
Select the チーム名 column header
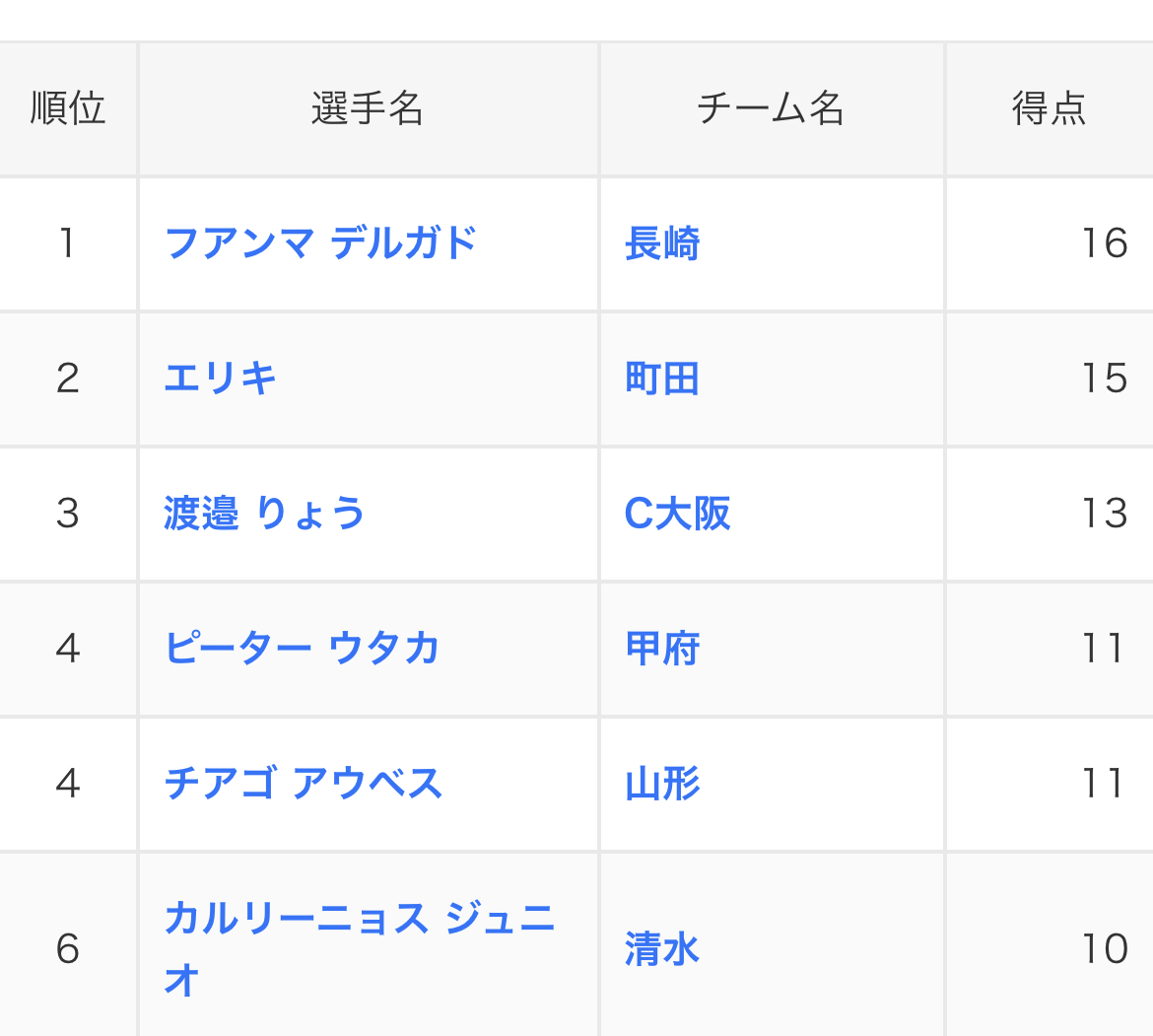[771, 108]
